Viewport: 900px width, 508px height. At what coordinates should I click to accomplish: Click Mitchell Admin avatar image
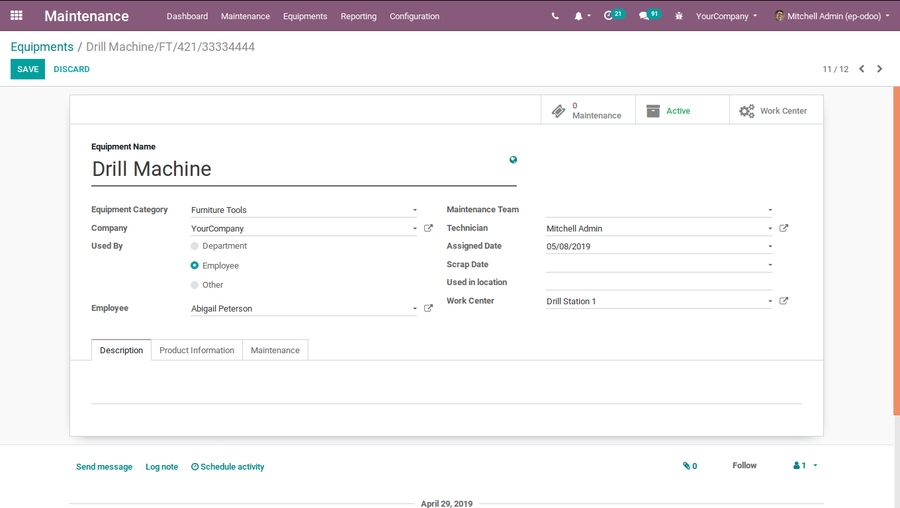click(779, 15)
